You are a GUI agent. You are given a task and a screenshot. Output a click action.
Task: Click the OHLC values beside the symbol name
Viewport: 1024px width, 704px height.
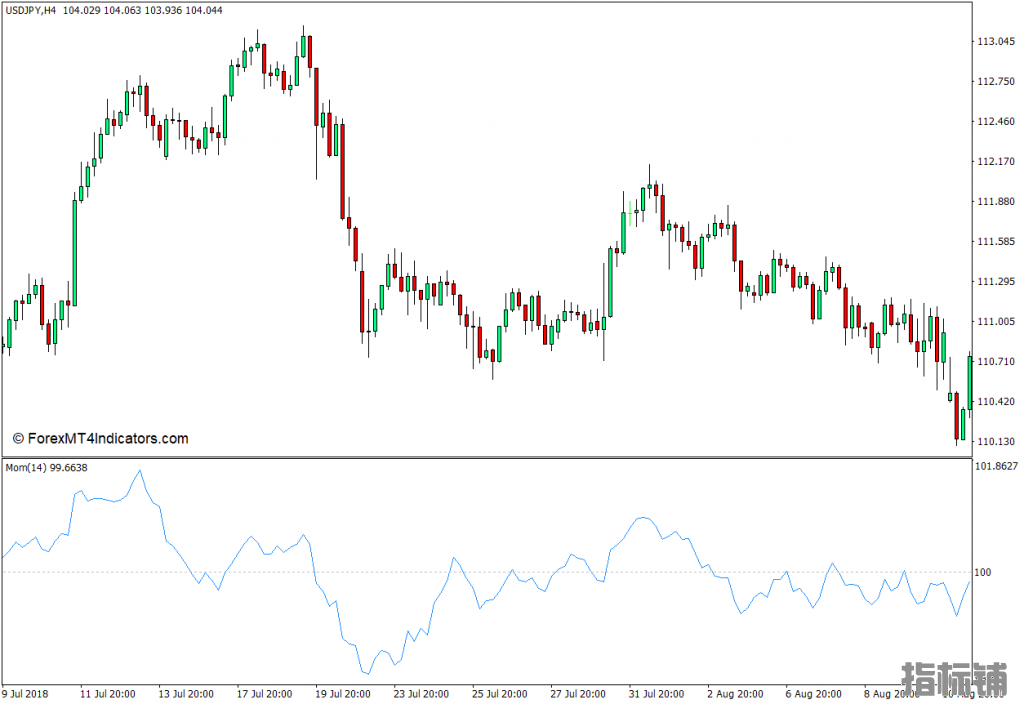(142, 10)
